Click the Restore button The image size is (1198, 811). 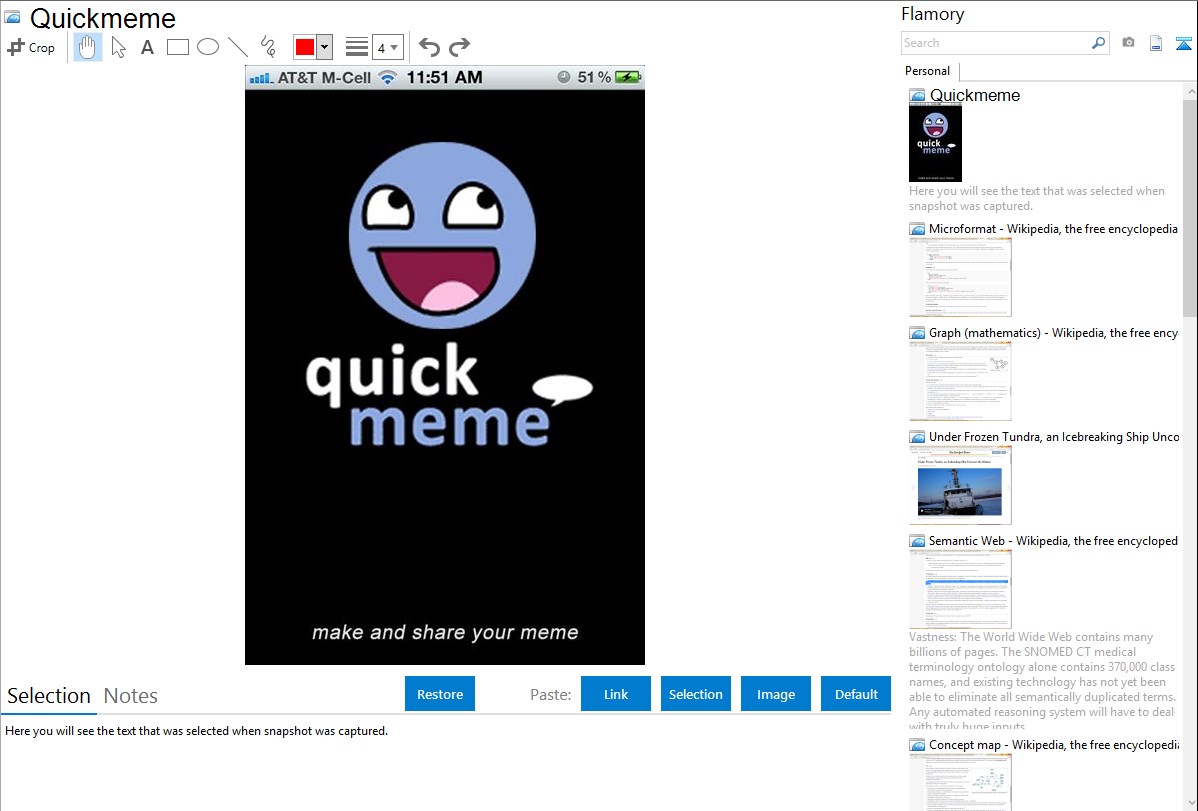click(440, 694)
